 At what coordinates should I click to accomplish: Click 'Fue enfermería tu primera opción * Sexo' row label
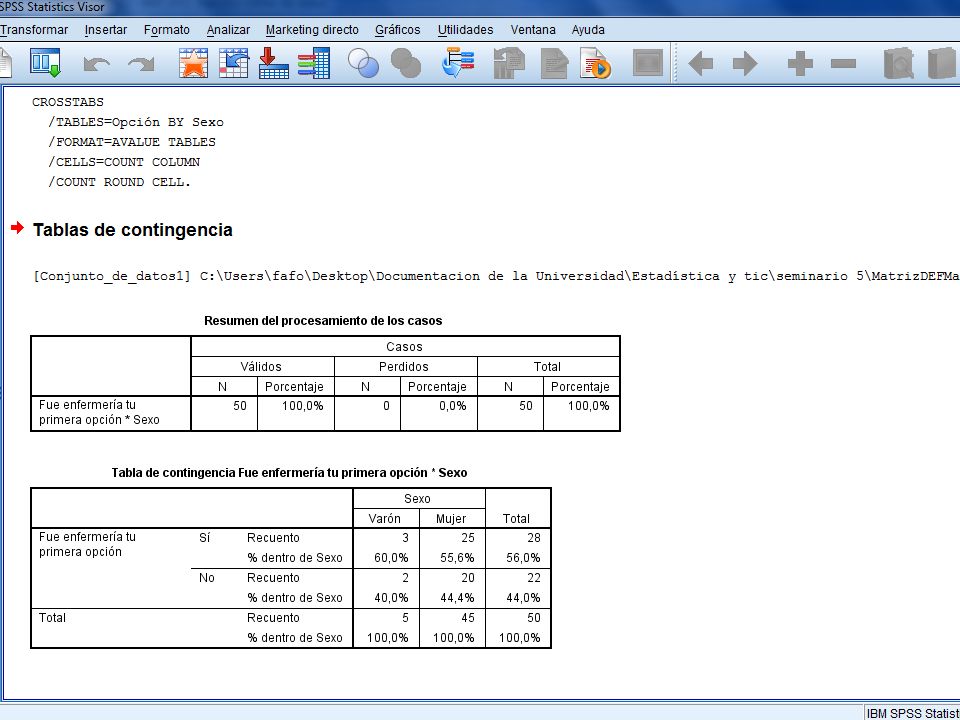click(99, 413)
